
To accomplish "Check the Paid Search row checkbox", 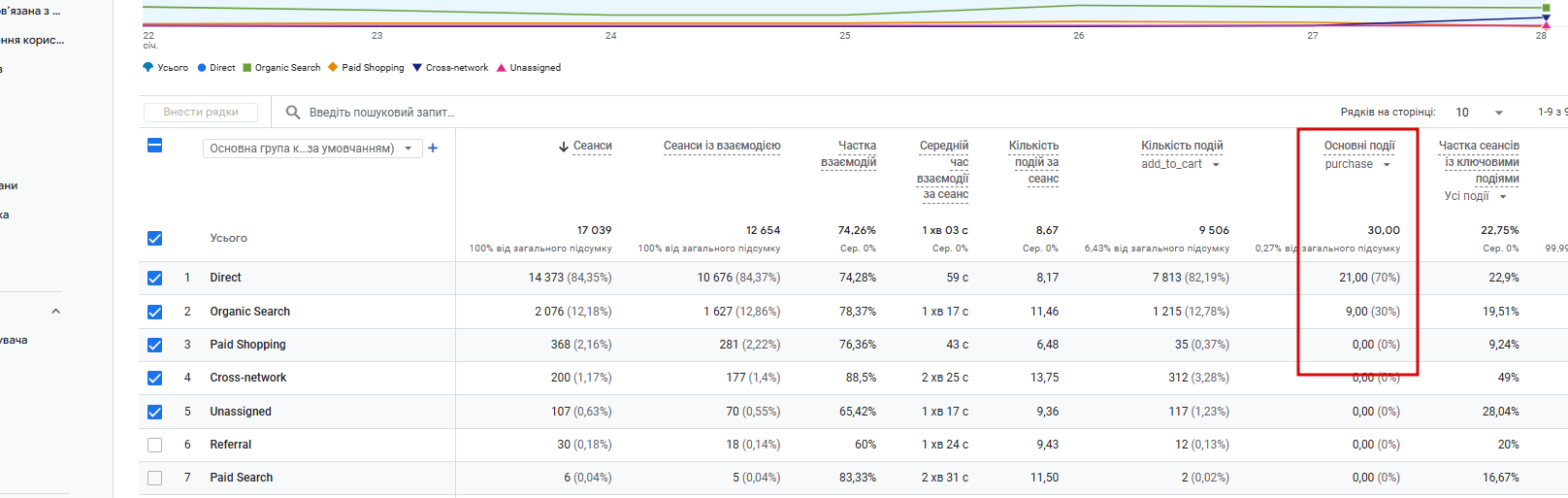I will (154, 478).
